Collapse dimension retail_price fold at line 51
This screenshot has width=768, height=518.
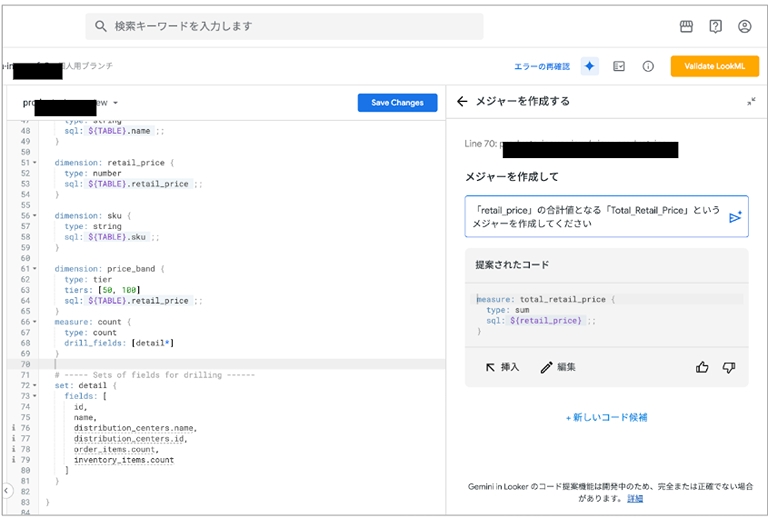tap(35, 161)
